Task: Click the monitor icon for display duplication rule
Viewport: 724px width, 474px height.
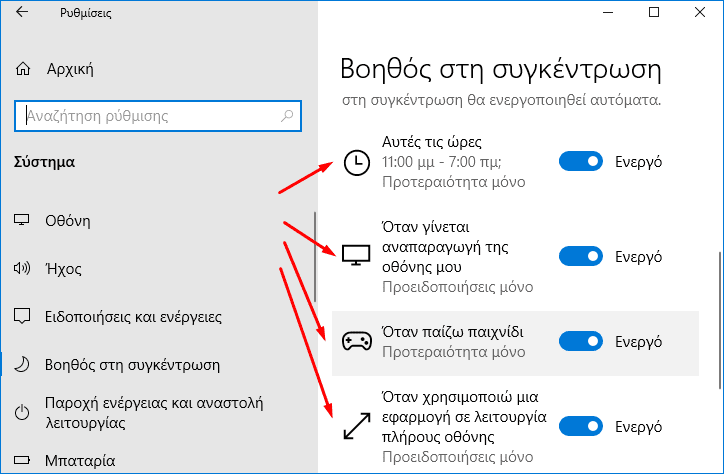Action: point(356,254)
